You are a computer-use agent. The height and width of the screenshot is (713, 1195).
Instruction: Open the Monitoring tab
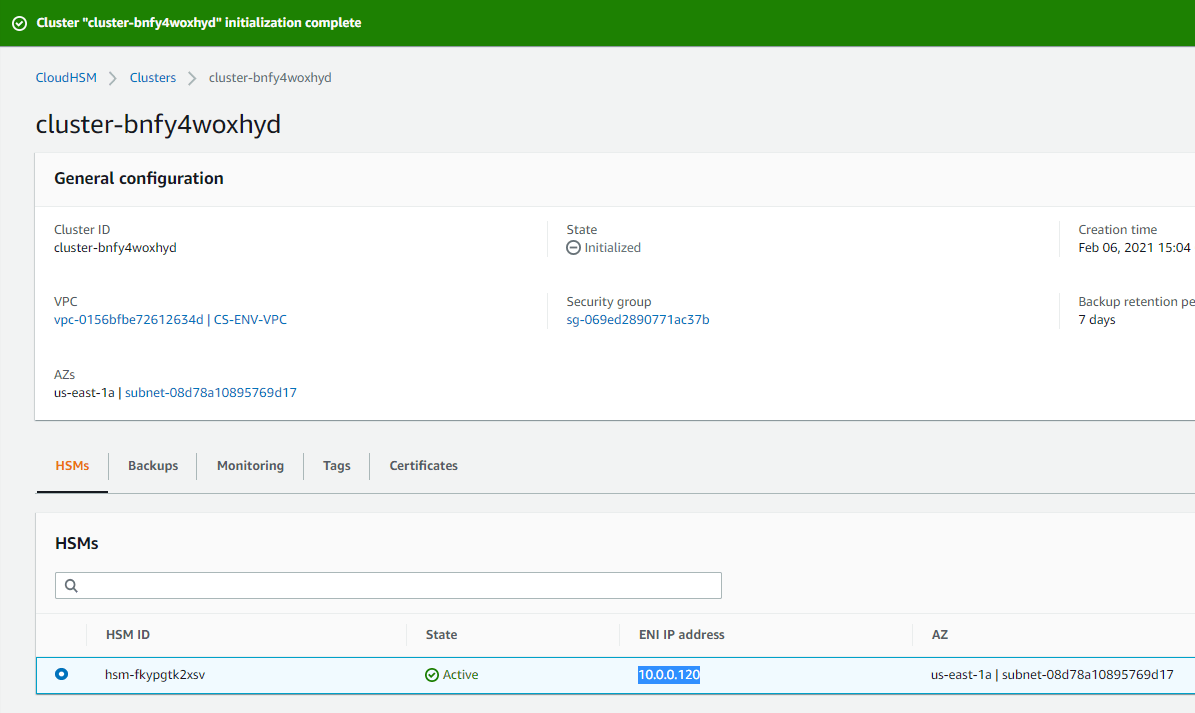click(x=249, y=465)
